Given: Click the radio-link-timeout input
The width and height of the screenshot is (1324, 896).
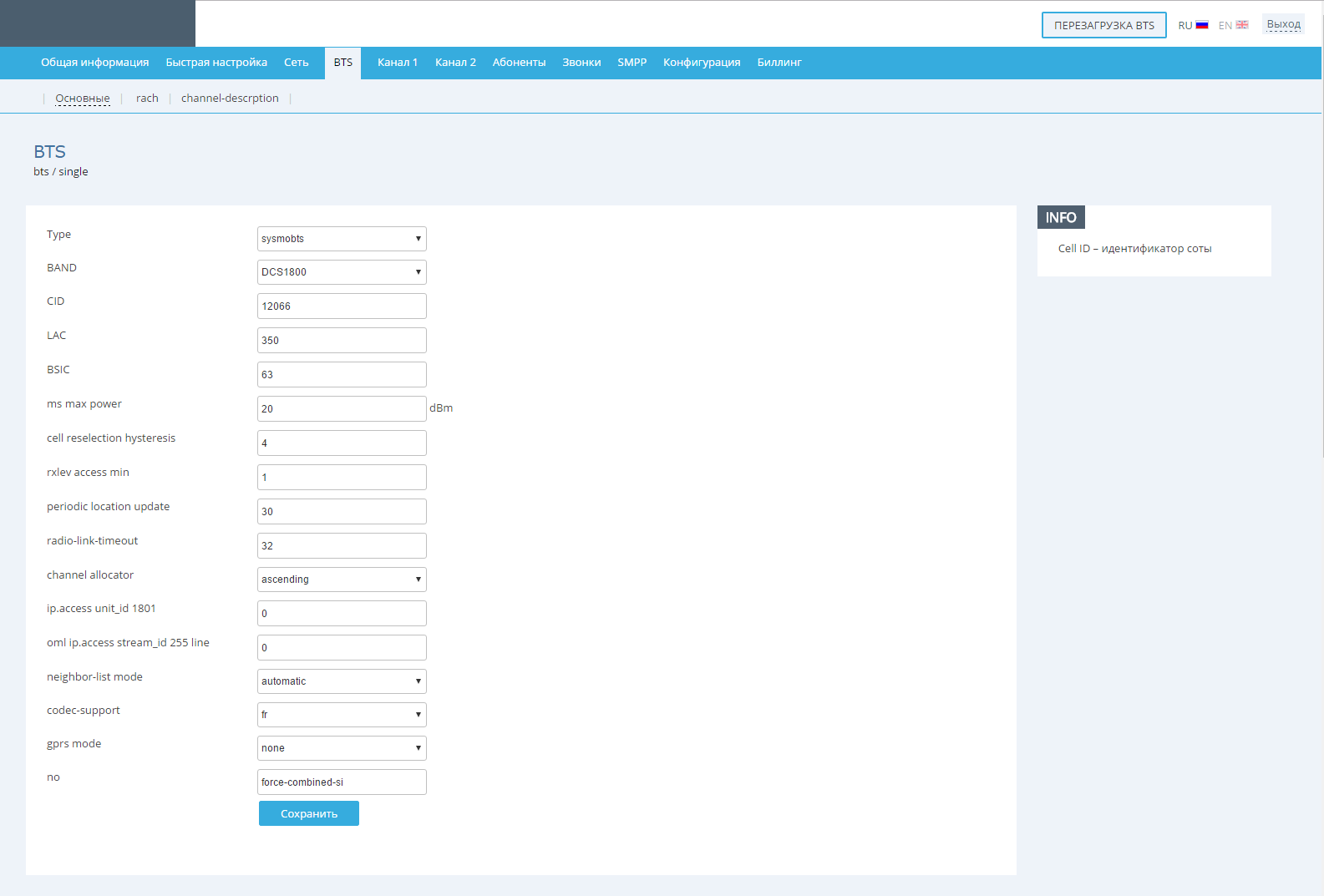Looking at the screenshot, I should click(342, 546).
